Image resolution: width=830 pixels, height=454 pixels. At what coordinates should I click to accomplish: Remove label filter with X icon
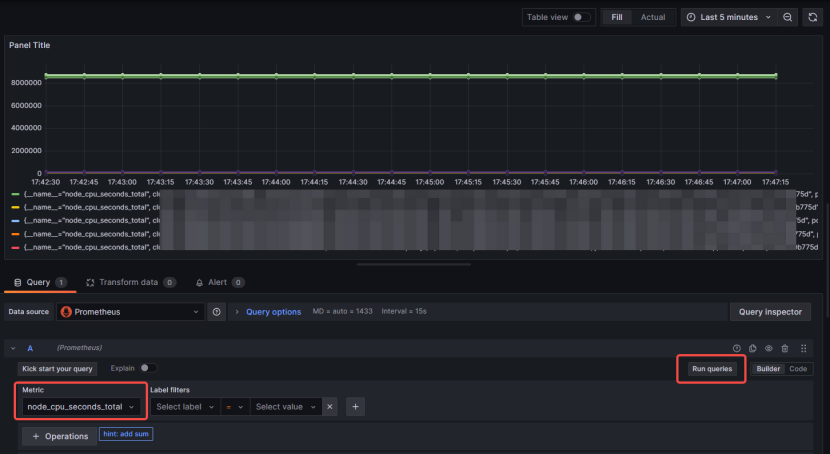pyautogui.click(x=330, y=407)
